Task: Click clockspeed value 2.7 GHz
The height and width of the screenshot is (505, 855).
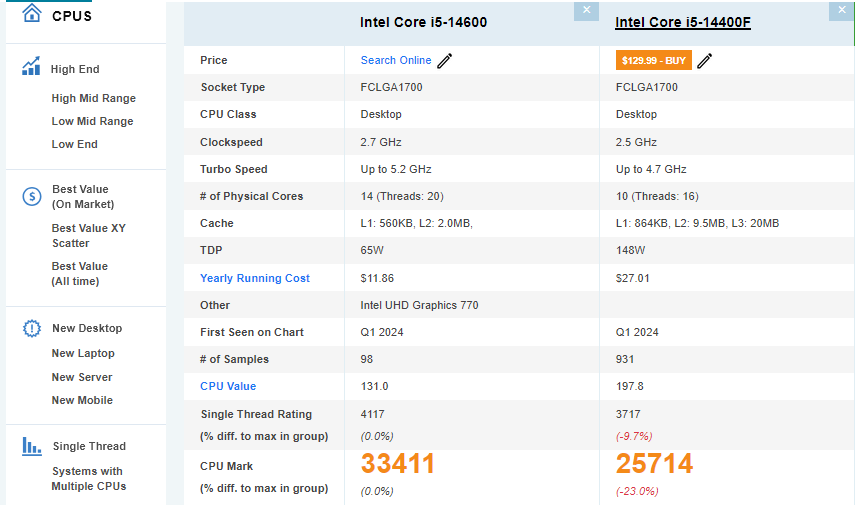Action: point(381,142)
